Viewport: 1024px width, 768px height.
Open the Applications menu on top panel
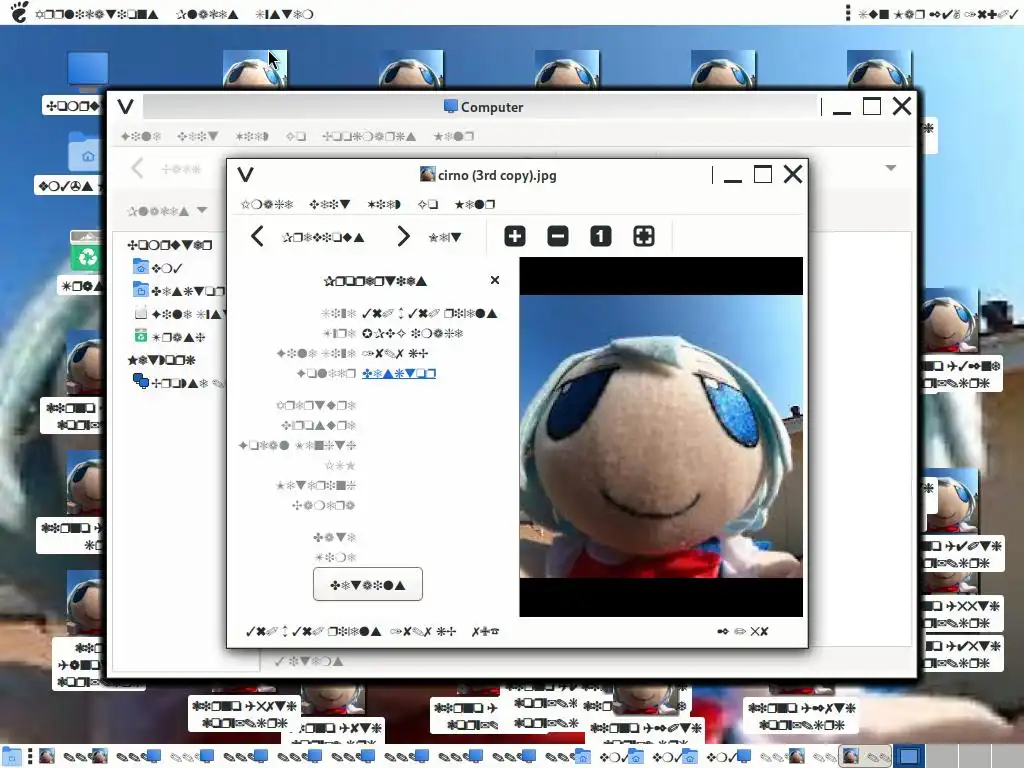coord(97,14)
